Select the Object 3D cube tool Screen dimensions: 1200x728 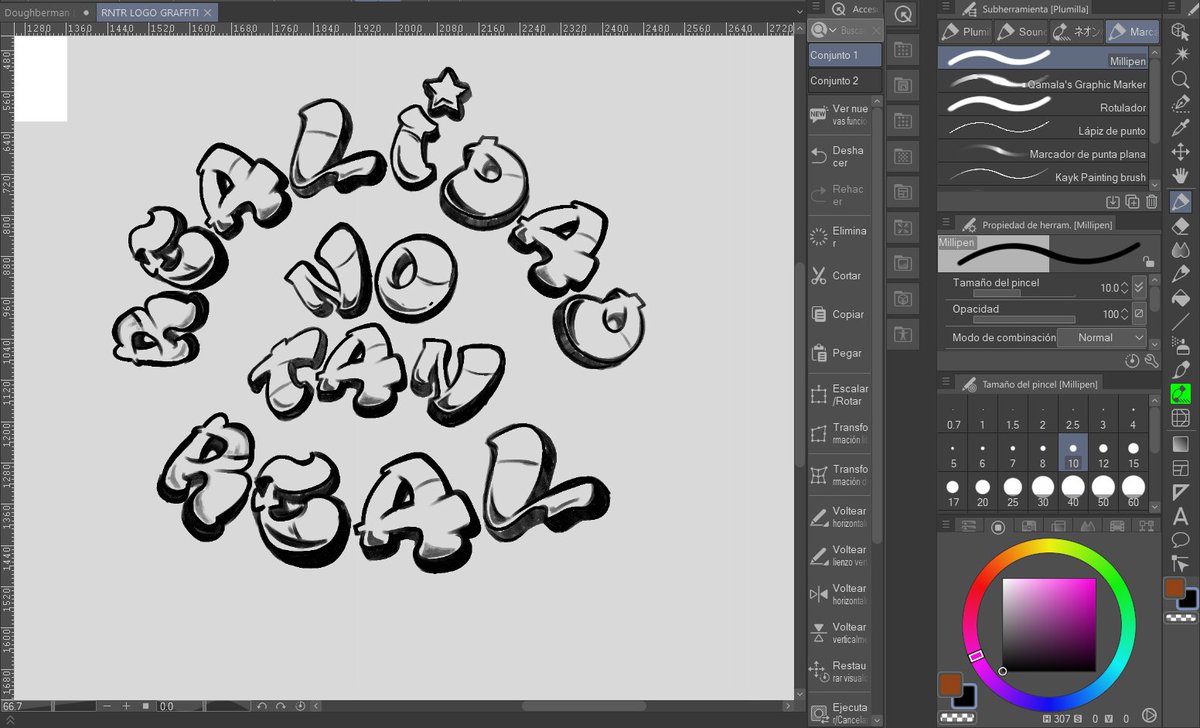tap(1180, 30)
